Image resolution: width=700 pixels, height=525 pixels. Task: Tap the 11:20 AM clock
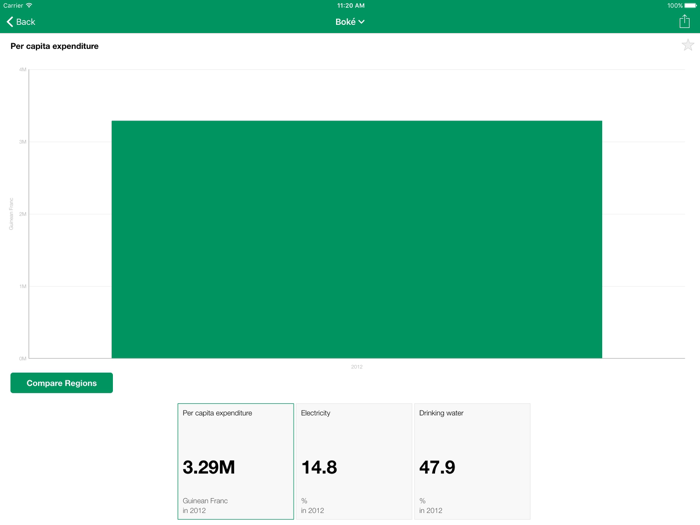tap(350, 5)
